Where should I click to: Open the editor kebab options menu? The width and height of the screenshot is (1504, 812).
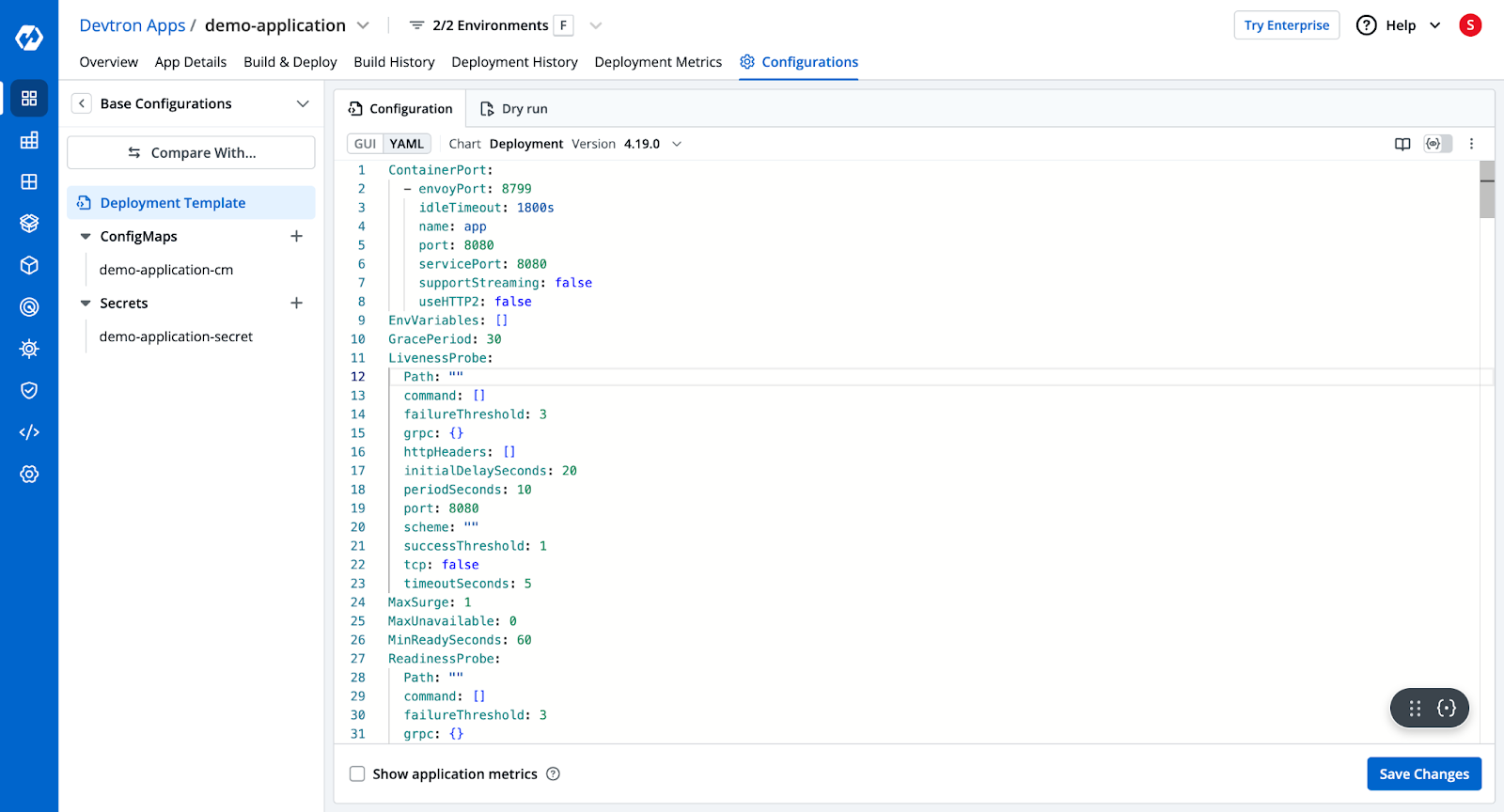(1471, 144)
